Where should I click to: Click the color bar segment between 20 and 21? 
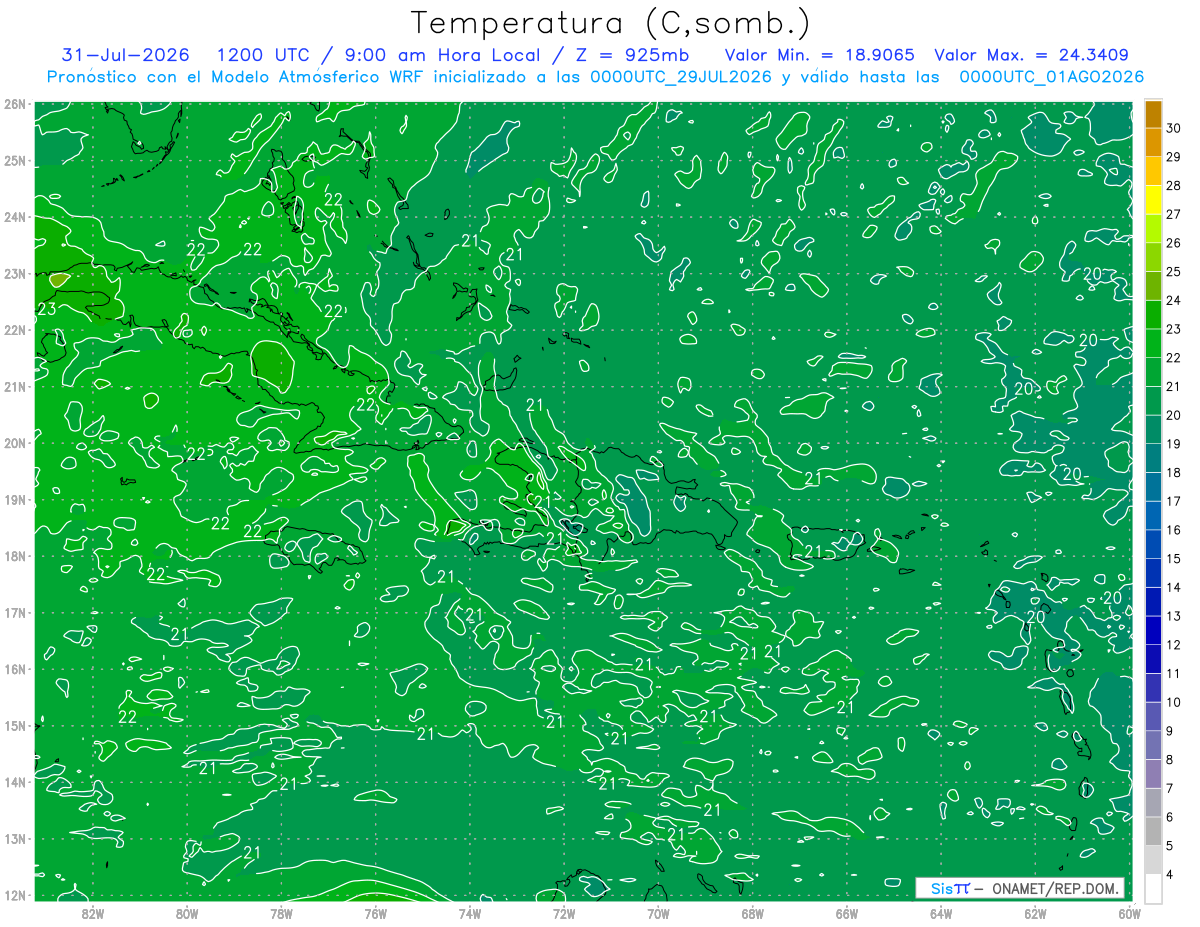[1153, 401]
